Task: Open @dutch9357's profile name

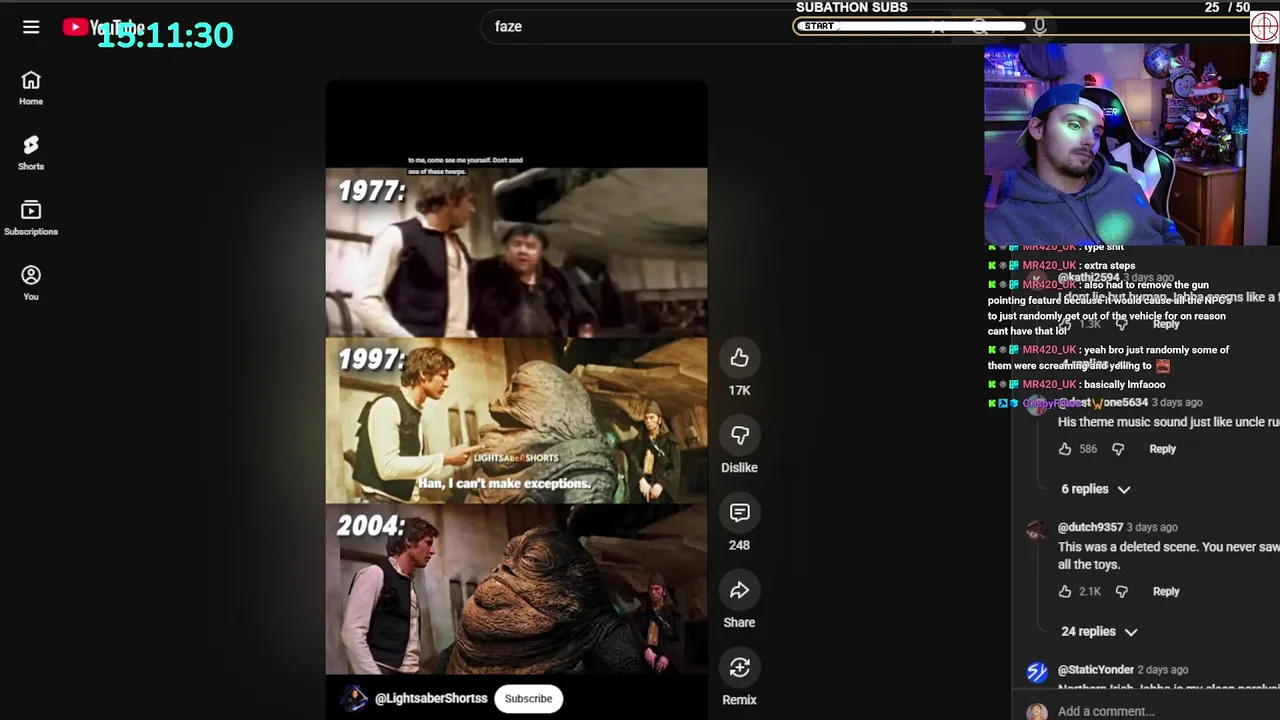Action: coord(1090,527)
